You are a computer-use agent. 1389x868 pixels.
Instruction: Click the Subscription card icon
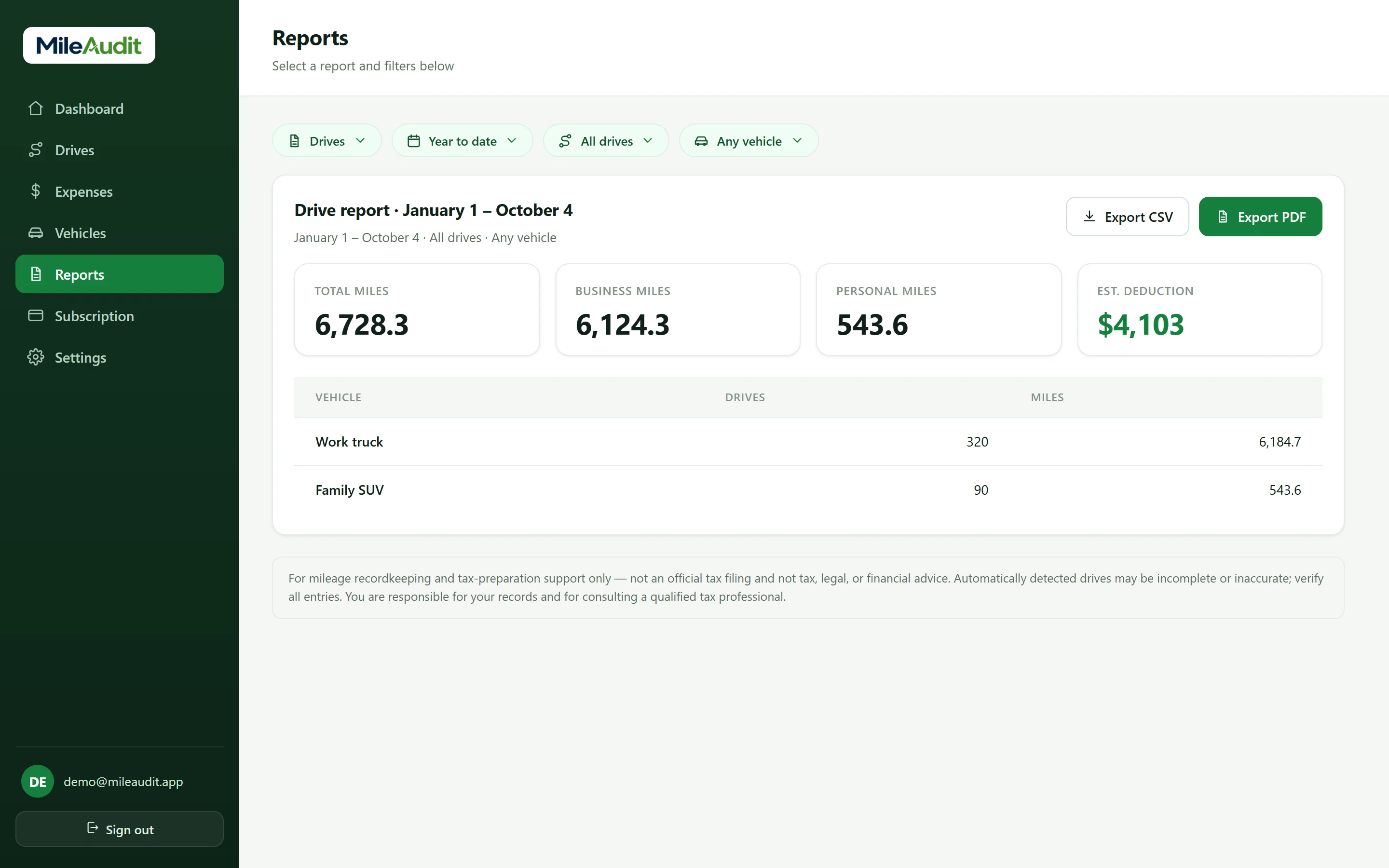(36, 316)
